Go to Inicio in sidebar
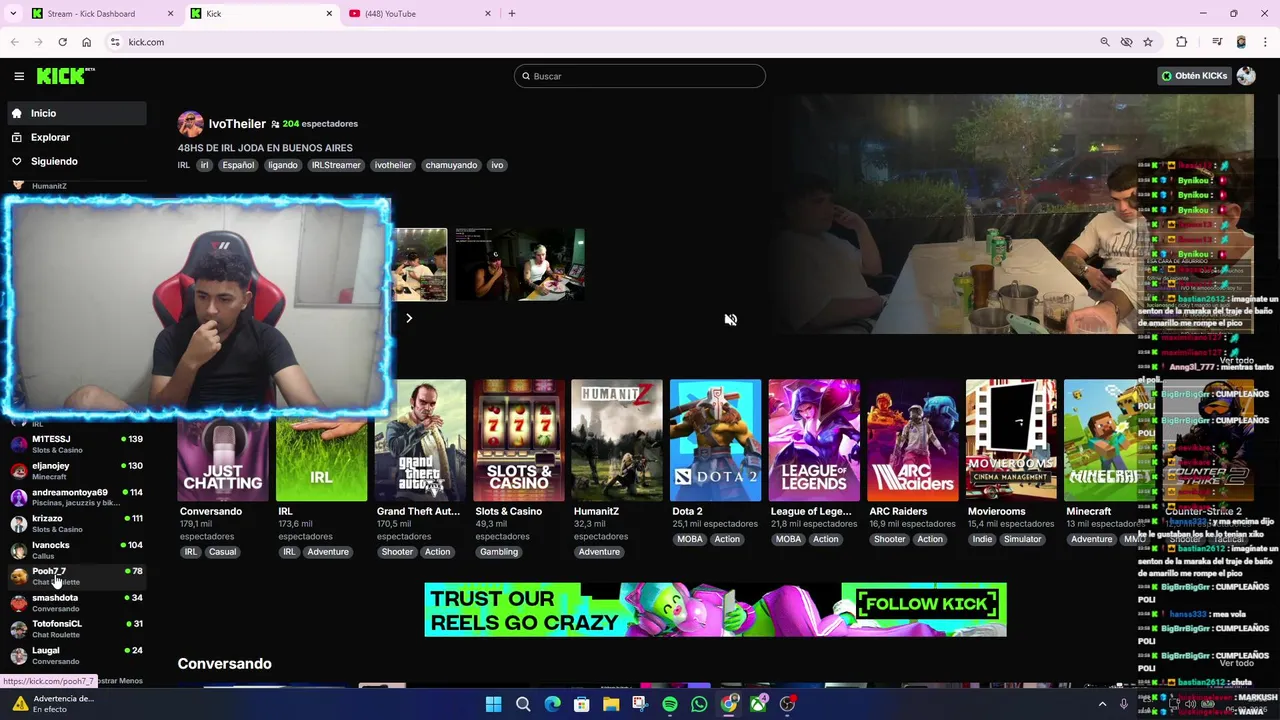Screen dimensions: 1280x720 point(77,113)
